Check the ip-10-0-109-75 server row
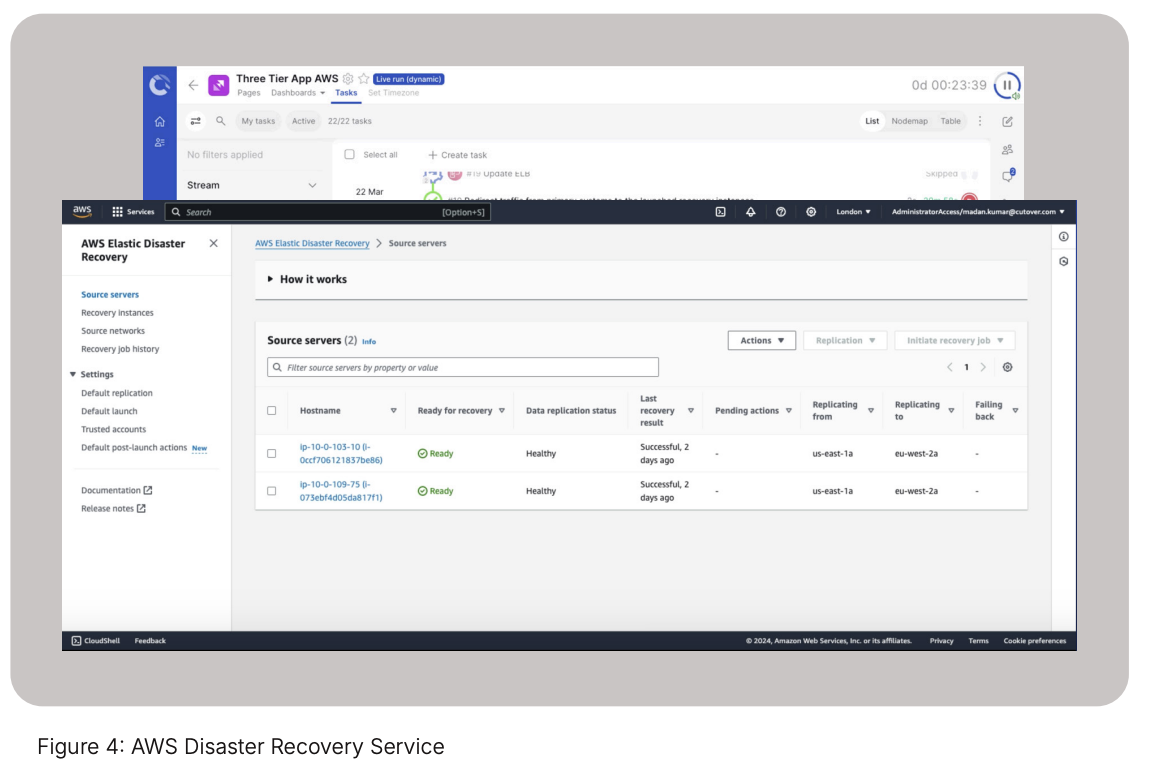Screen dimensions: 1160x776 point(272,491)
